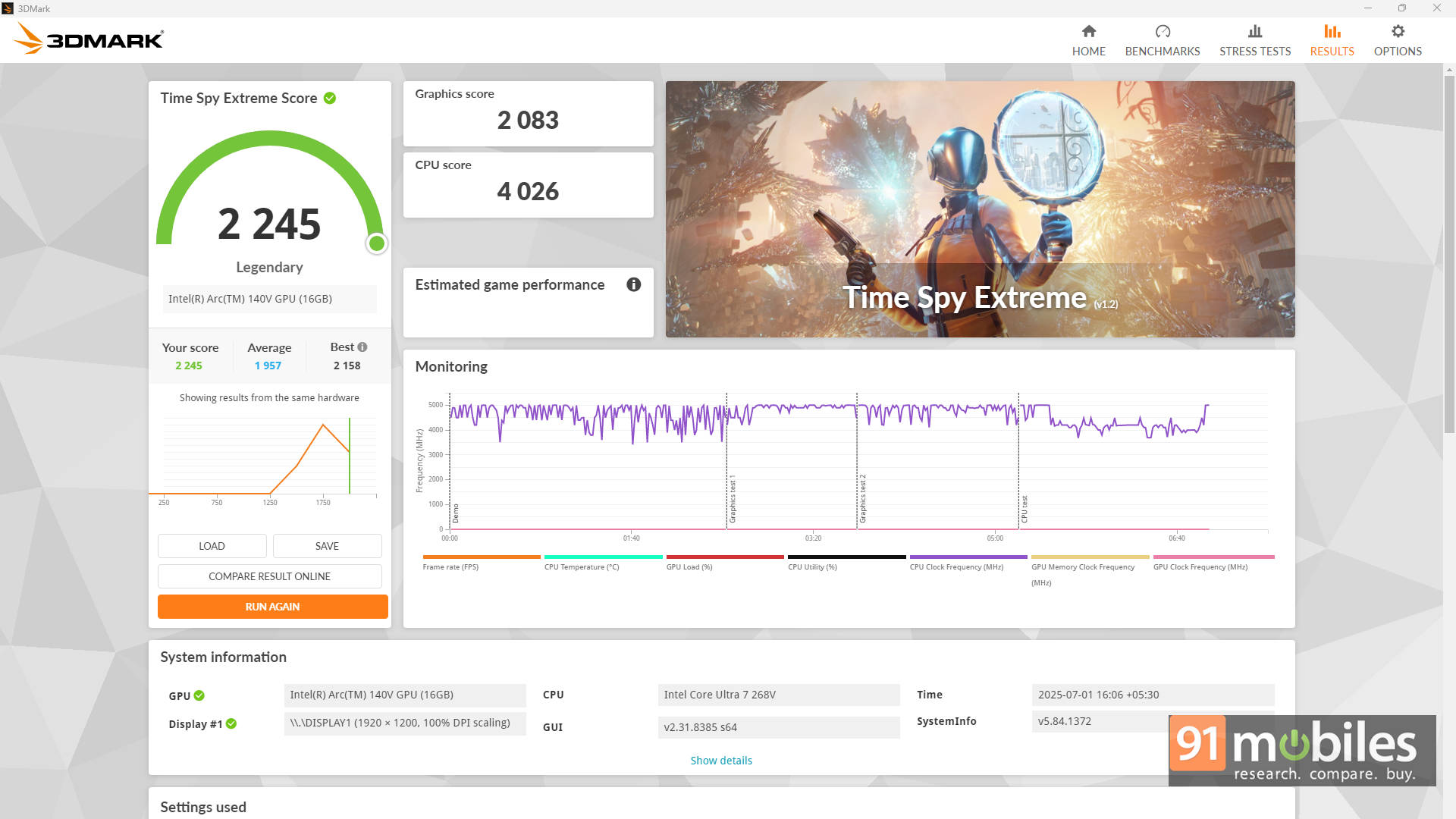1456x819 pixels.
Task: Switch to the OPTIONS label
Action: (x=1398, y=52)
